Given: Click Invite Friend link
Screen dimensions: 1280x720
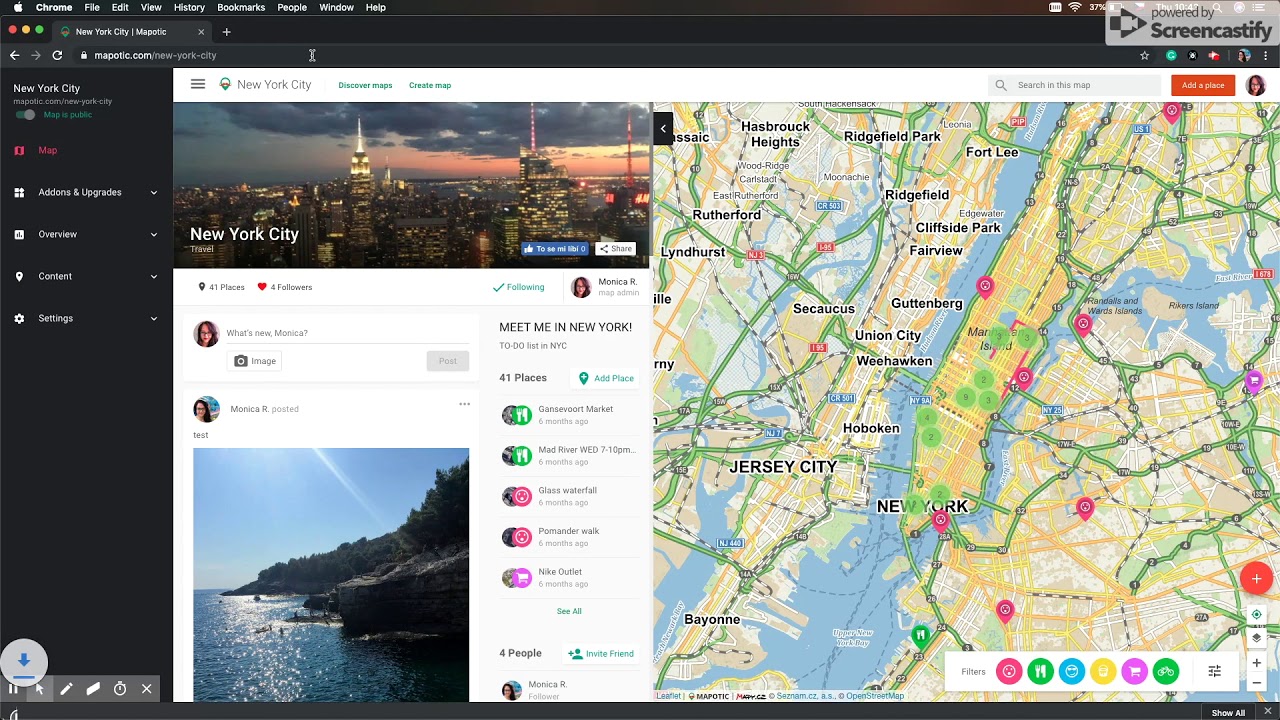Looking at the screenshot, I should (x=601, y=654).
